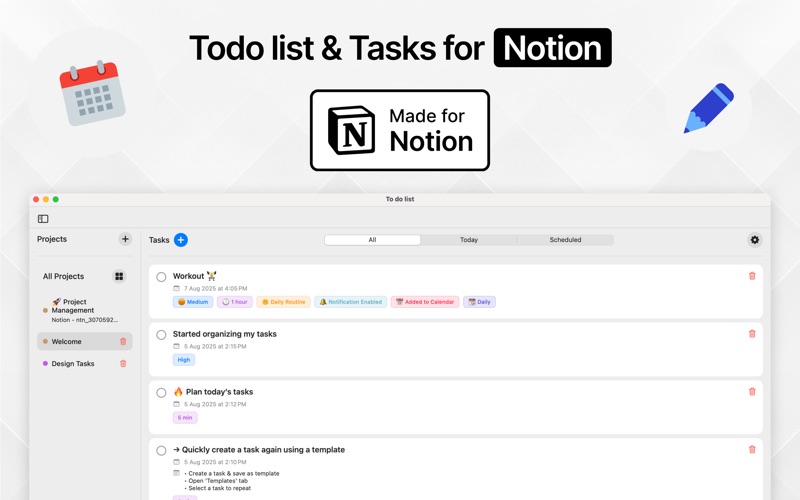Toggle the sidebar panel icon

click(x=43, y=218)
